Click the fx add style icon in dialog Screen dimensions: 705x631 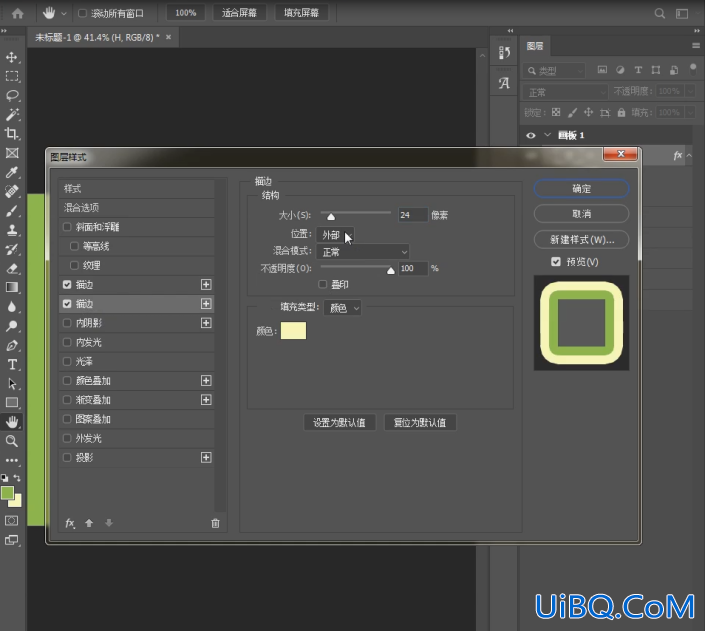coord(70,523)
